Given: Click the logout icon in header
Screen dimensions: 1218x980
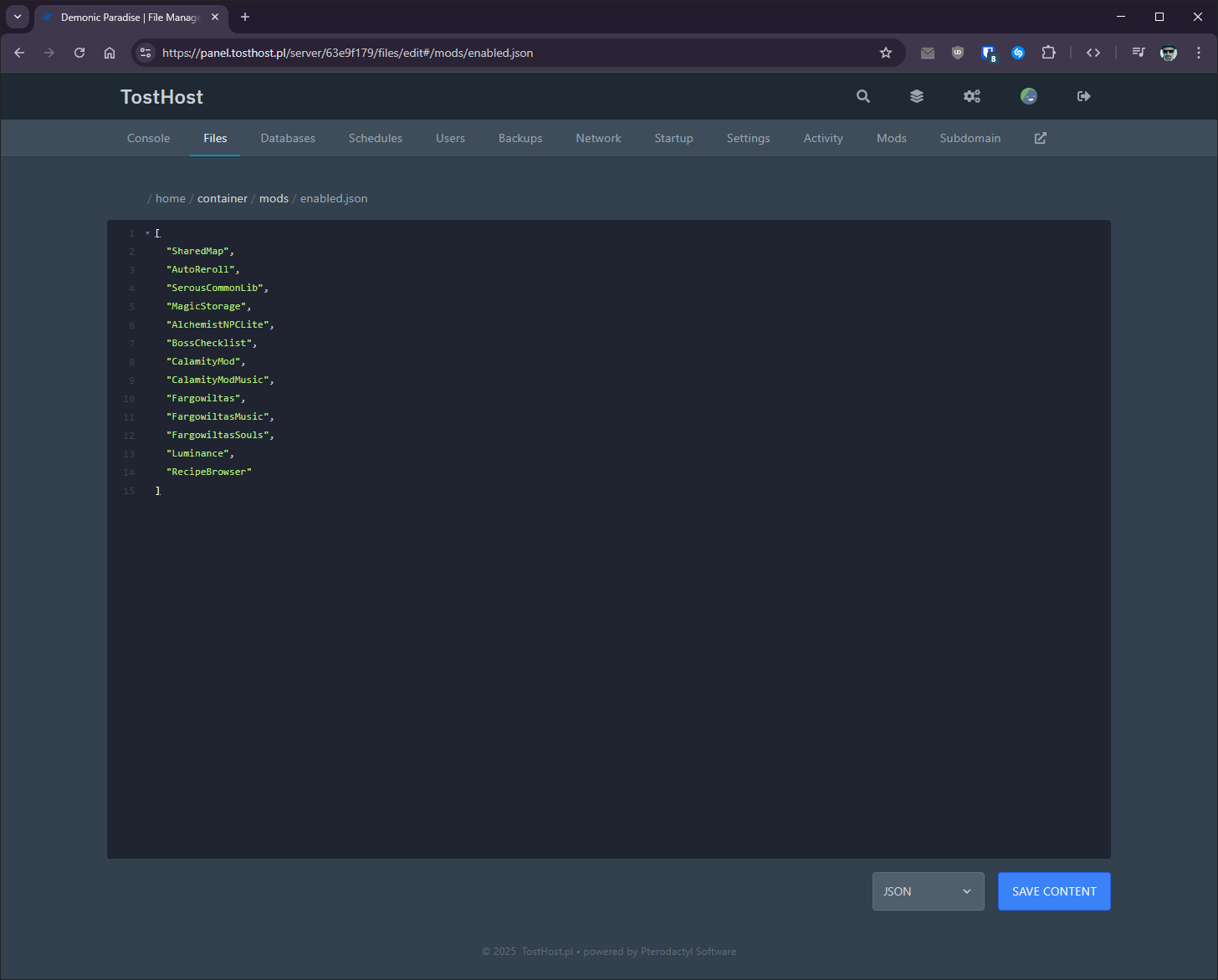Looking at the screenshot, I should 1084,96.
